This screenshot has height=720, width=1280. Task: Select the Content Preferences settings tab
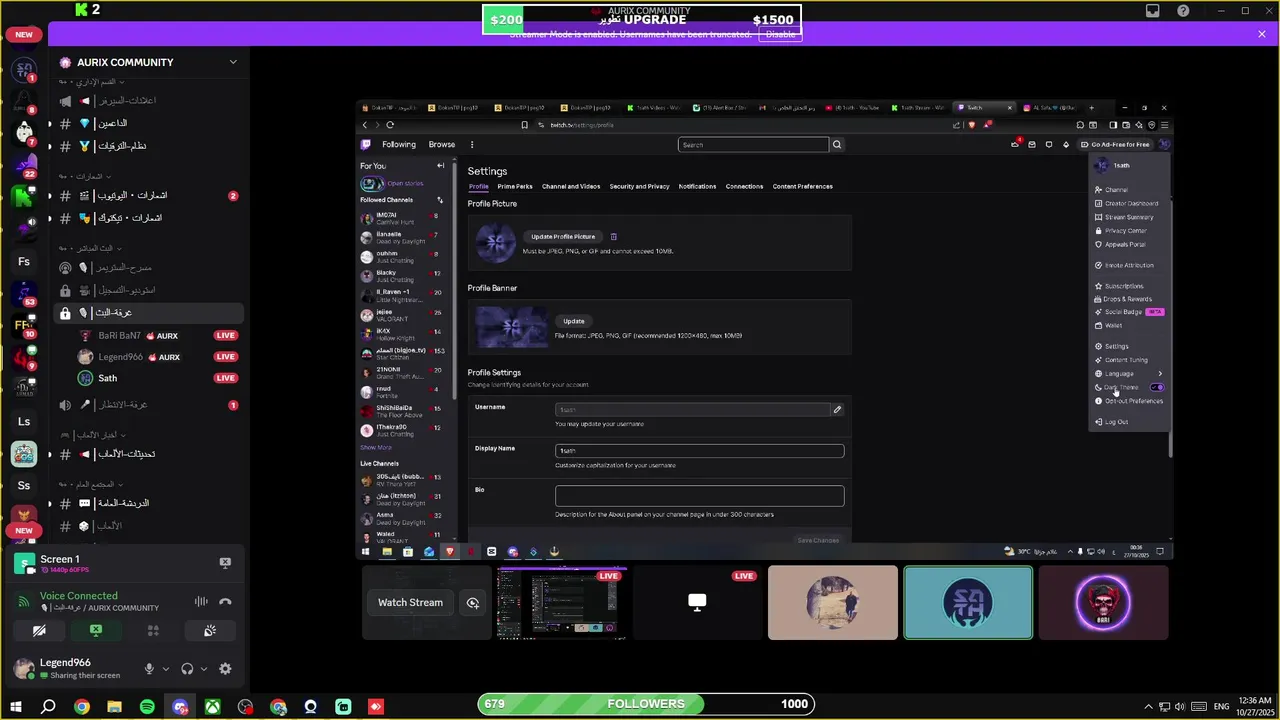click(x=802, y=186)
